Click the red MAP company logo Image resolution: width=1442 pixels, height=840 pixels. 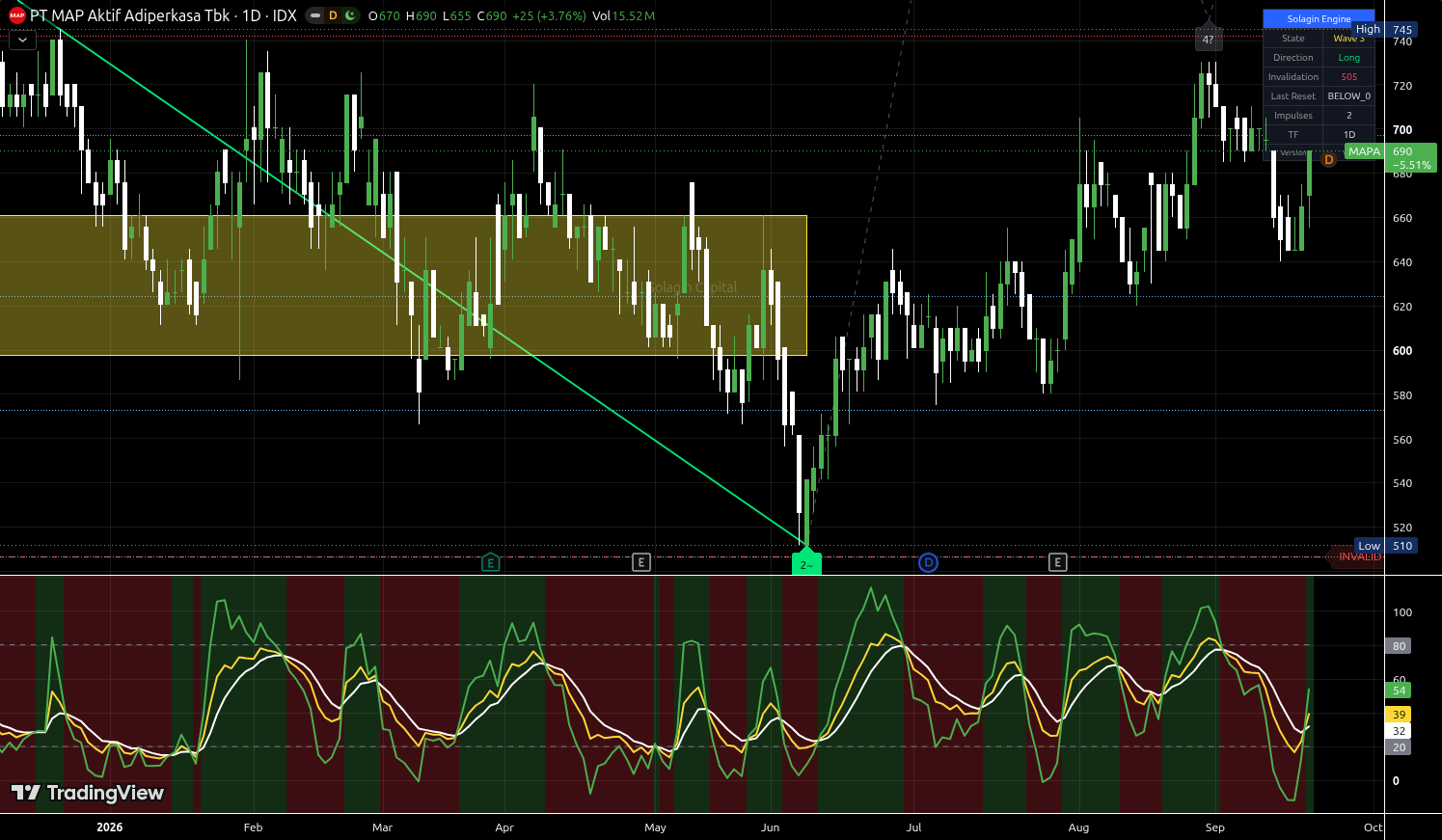click(16, 15)
